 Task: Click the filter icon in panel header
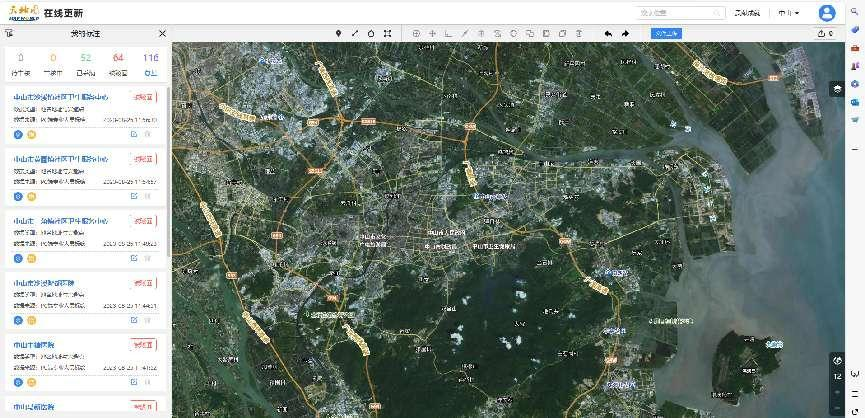pos(9,34)
